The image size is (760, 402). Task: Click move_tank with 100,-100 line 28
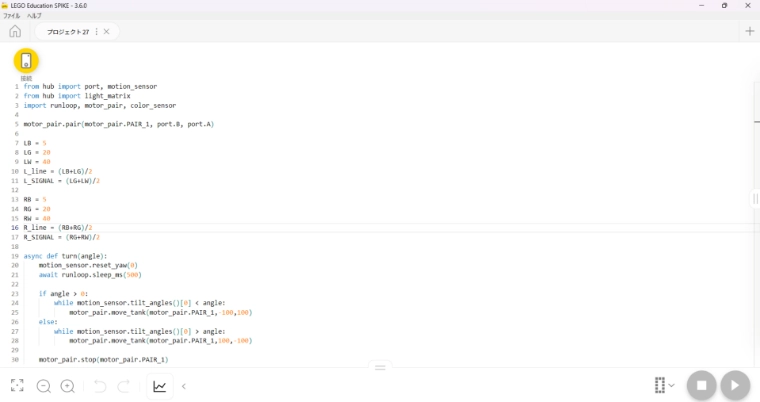160,341
